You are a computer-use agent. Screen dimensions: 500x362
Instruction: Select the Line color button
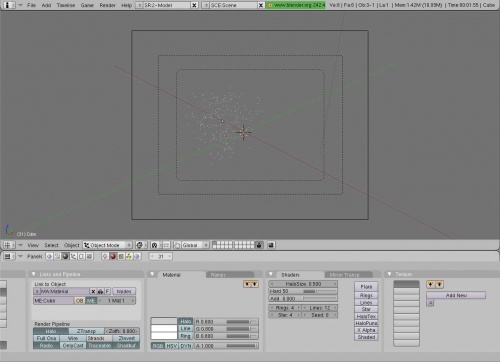[185, 329]
